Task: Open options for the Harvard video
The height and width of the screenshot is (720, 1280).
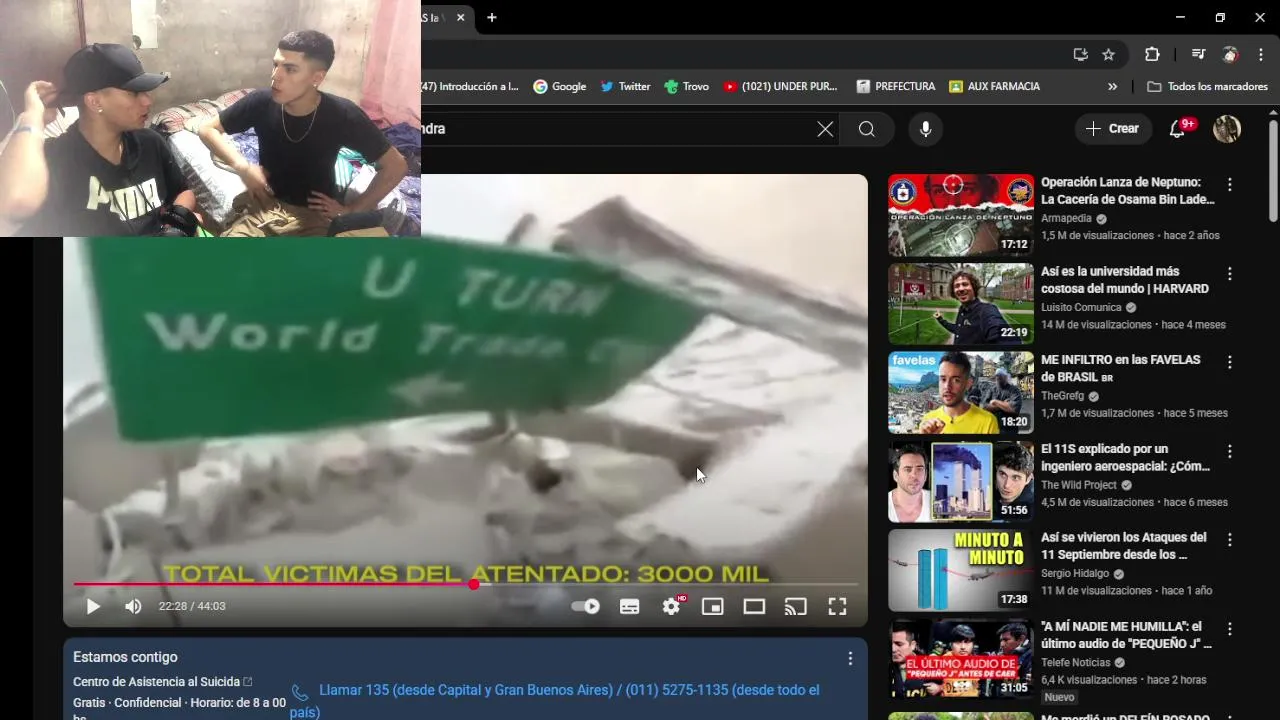Action: point(1230,273)
